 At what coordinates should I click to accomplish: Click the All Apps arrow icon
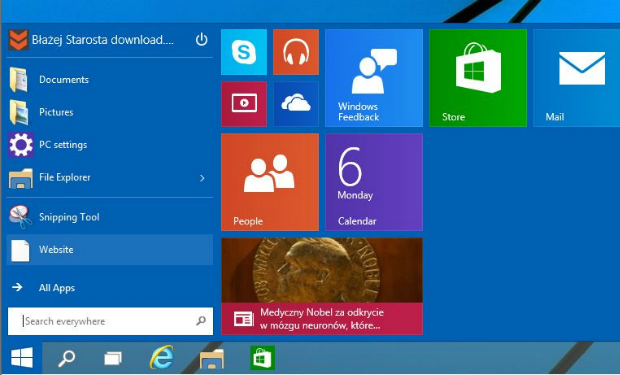click(x=17, y=287)
